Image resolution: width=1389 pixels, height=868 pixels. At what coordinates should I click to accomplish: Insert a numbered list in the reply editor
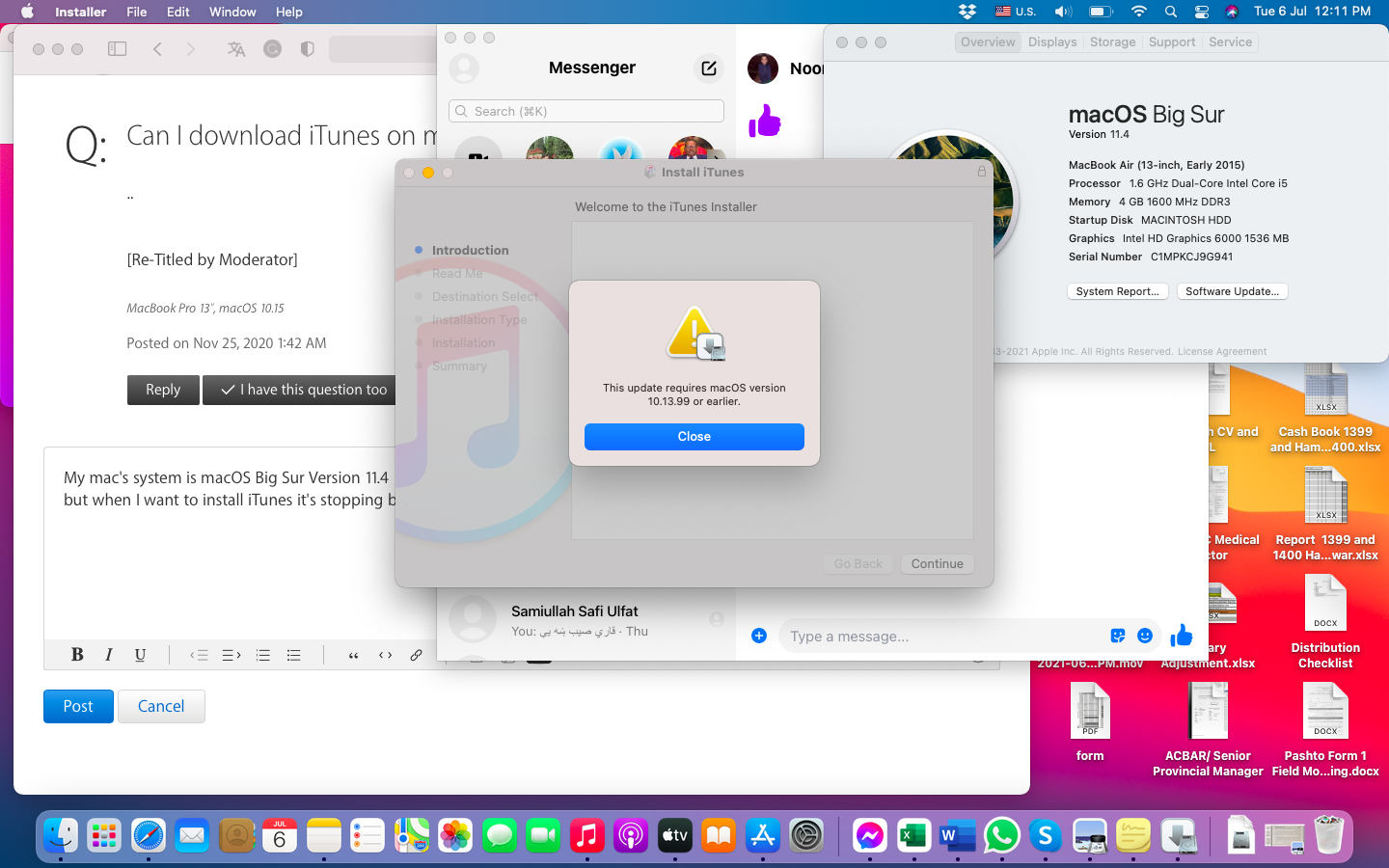click(x=263, y=655)
